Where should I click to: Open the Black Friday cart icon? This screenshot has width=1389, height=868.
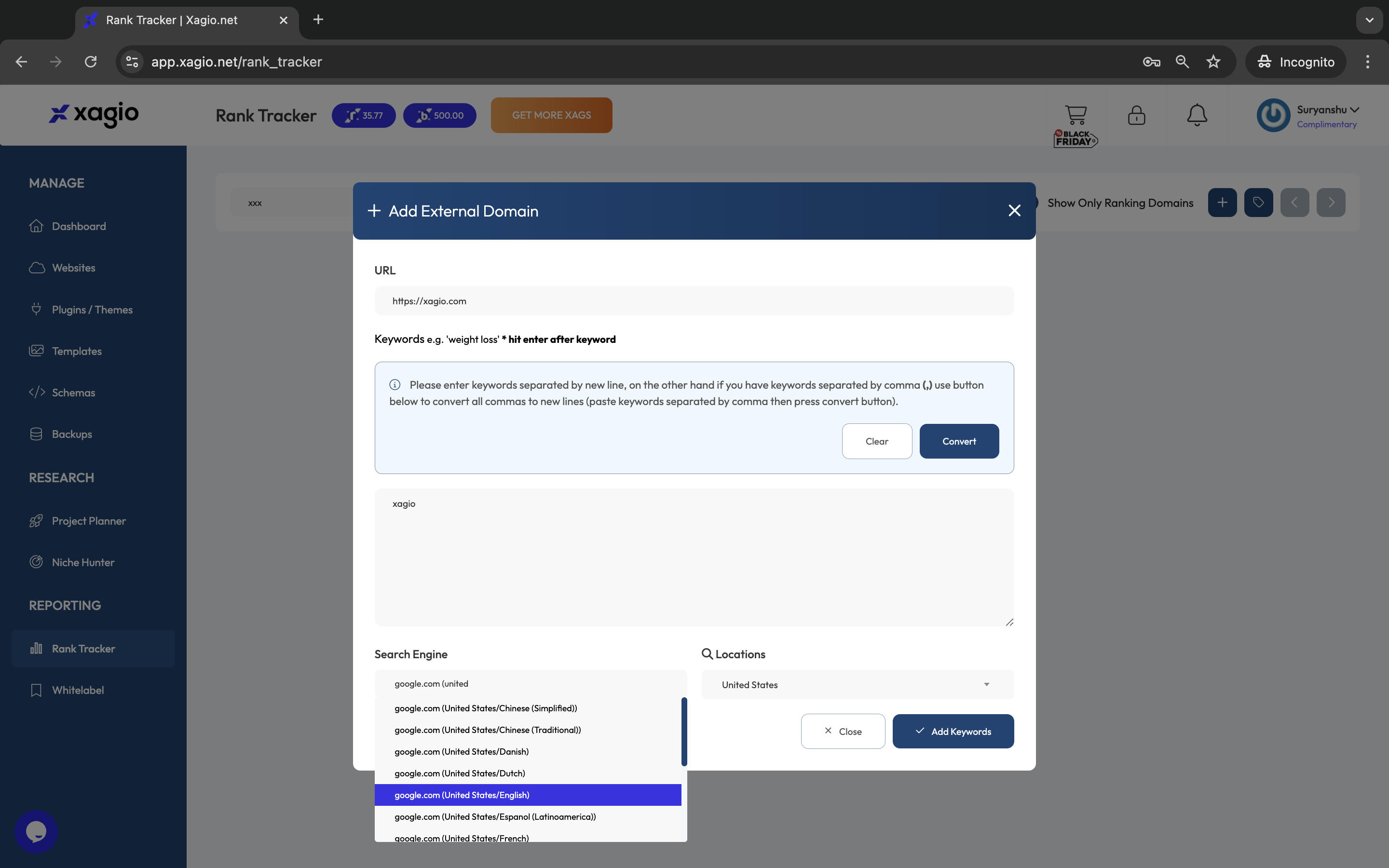click(1075, 125)
